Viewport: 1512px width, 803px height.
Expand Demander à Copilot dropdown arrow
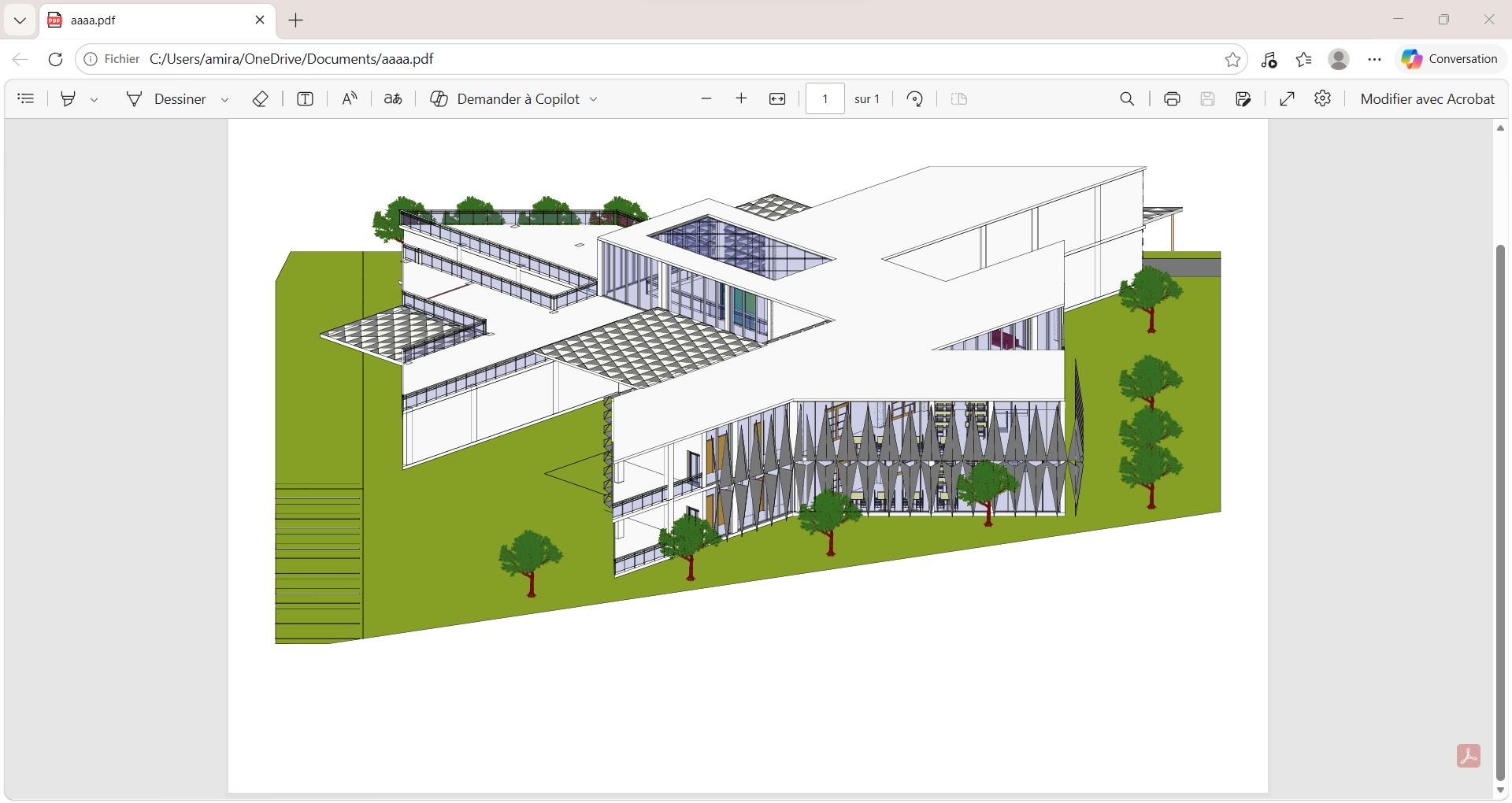point(594,100)
